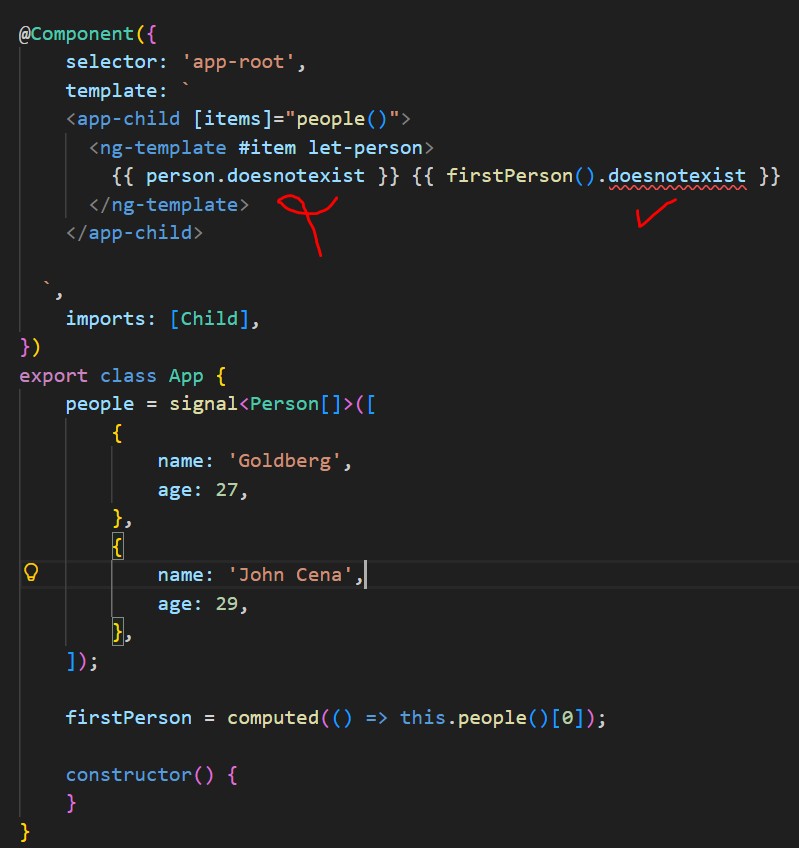Screen dimensions: 799x848
Task: Click the Person type in the signal generic
Action: [x=284, y=404]
